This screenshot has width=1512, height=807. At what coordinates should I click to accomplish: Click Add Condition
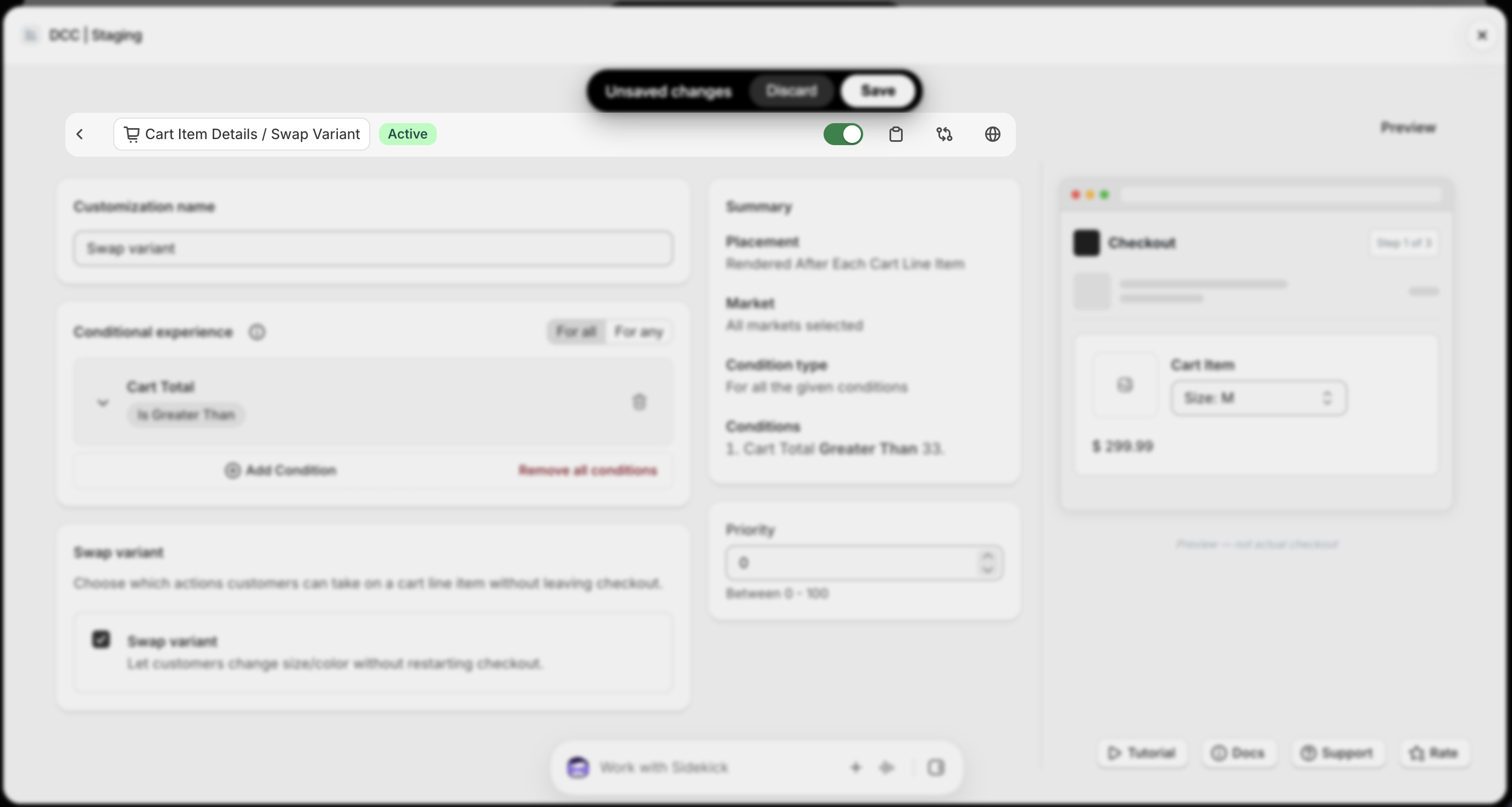point(281,471)
